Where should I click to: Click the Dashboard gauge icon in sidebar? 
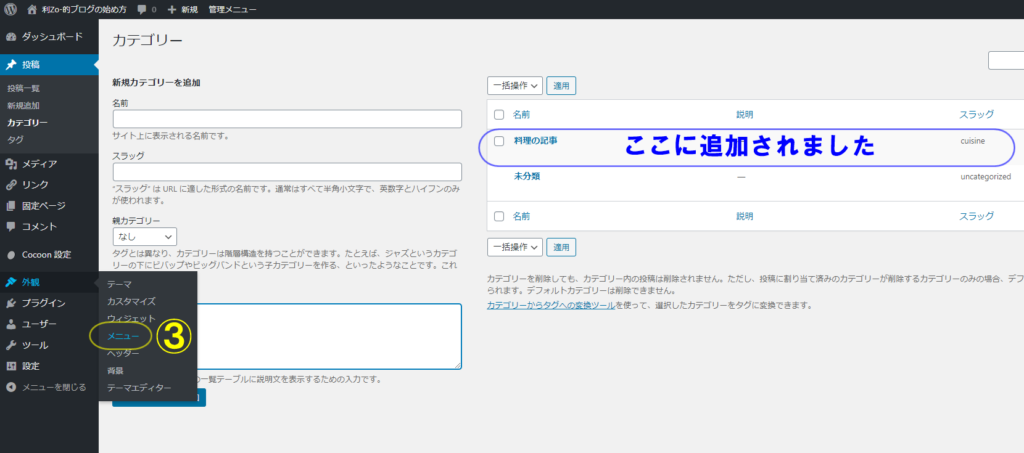[x=11, y=37]
